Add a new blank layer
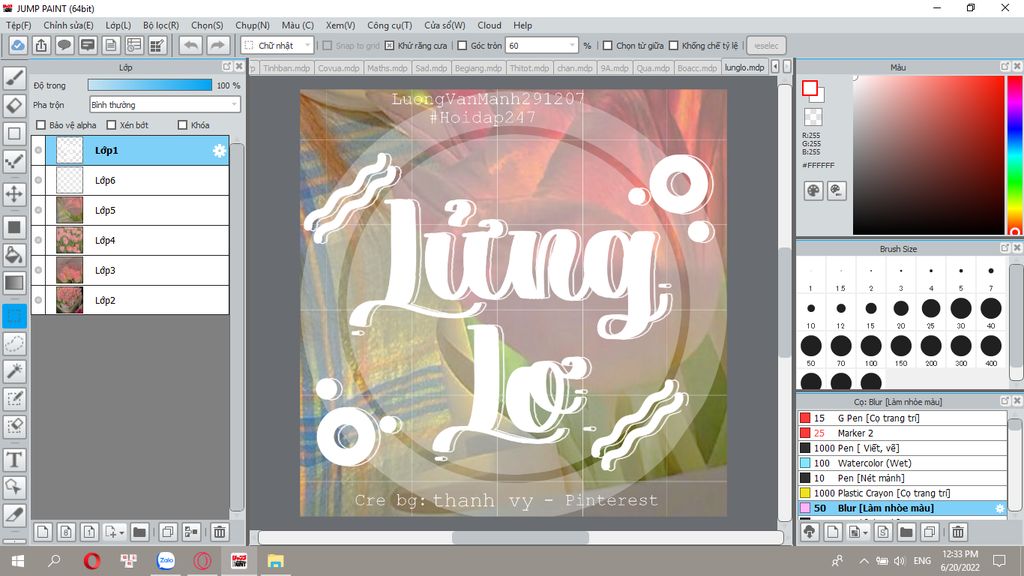 [x=42, y=532]
